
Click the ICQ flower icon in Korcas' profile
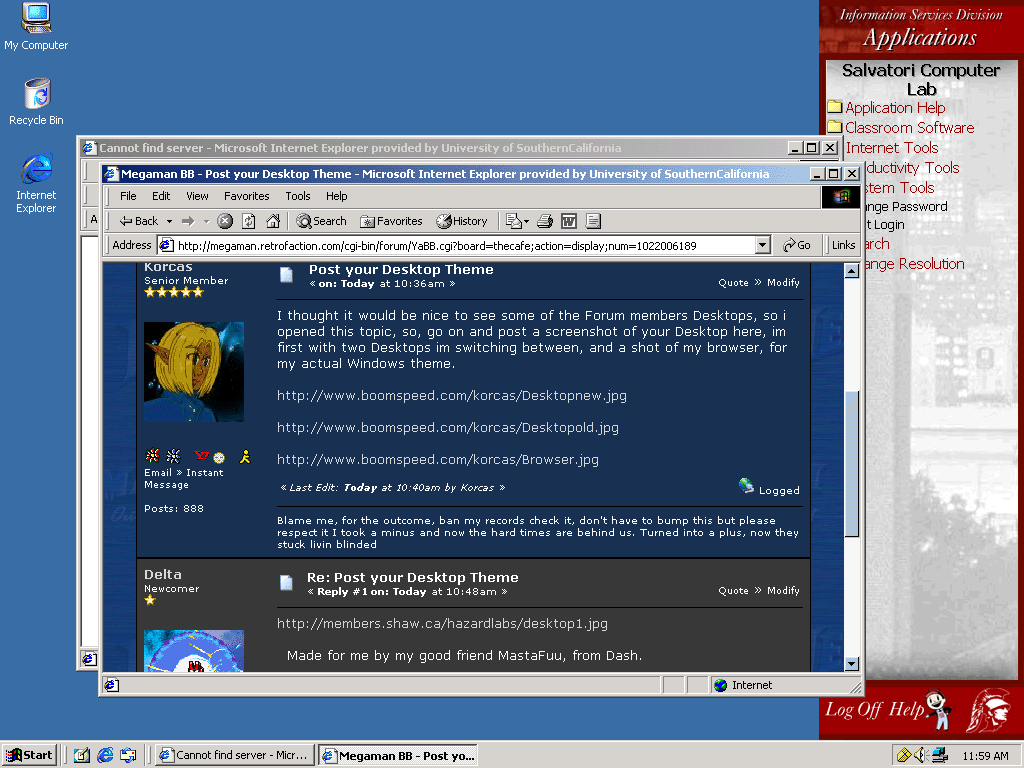coord(152,457)
